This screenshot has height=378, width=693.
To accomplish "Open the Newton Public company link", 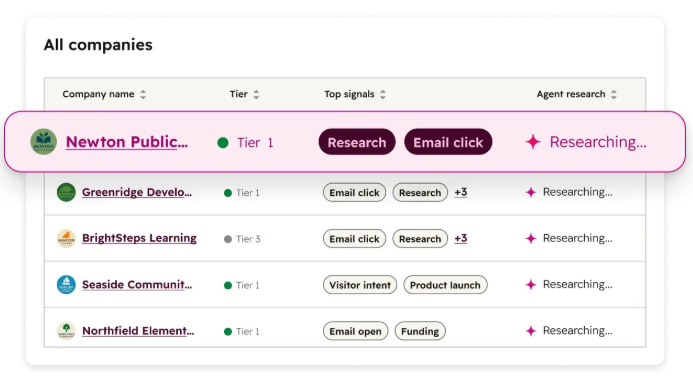I will (x=127, y=142).
